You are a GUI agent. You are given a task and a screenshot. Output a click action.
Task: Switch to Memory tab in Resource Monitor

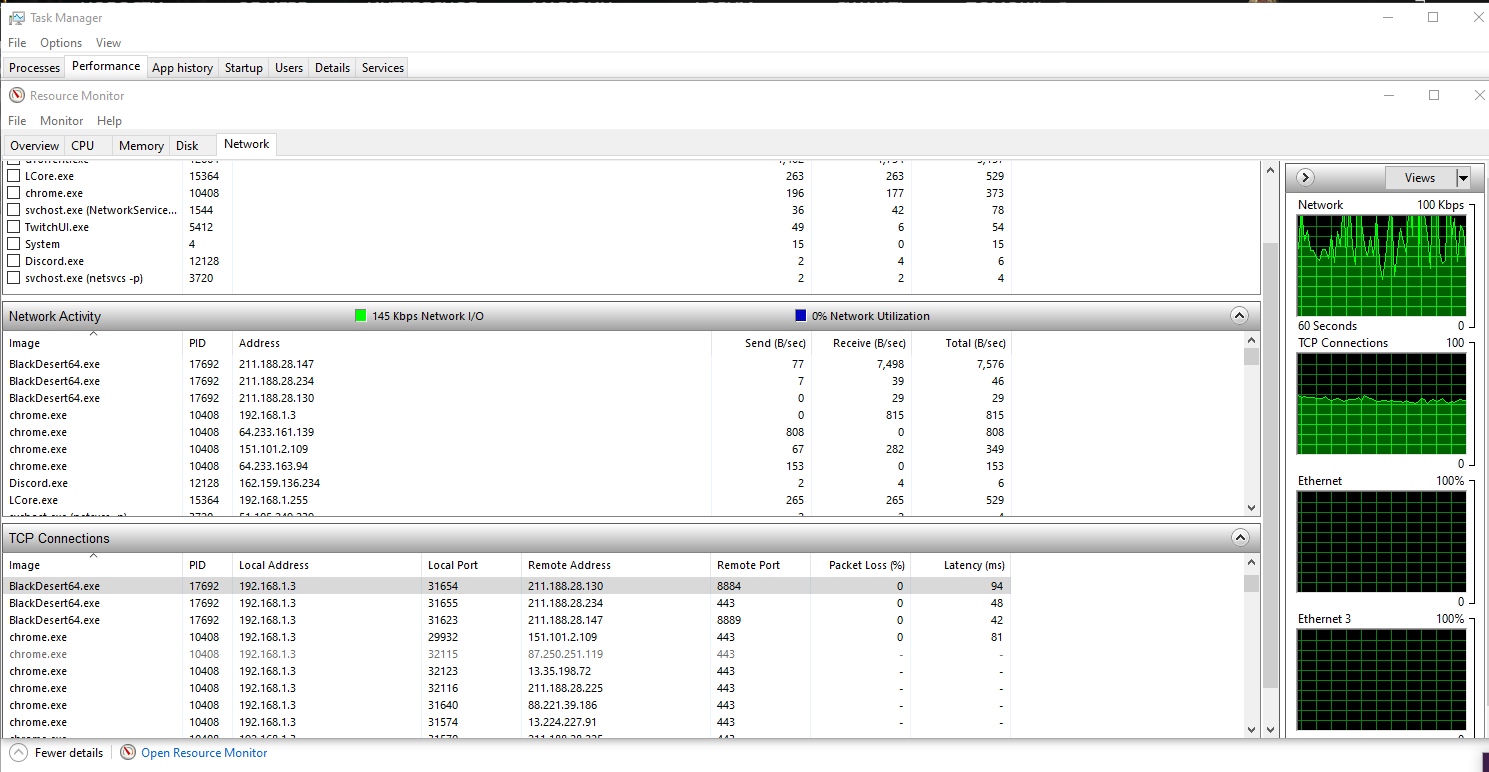pyautogui.click(x=141, y=146)
